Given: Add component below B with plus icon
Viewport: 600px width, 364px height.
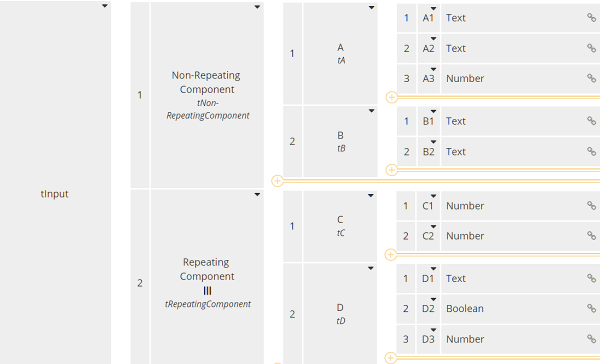Looking at the screenshot, I should pyautogui.click(x=277, y=181).
